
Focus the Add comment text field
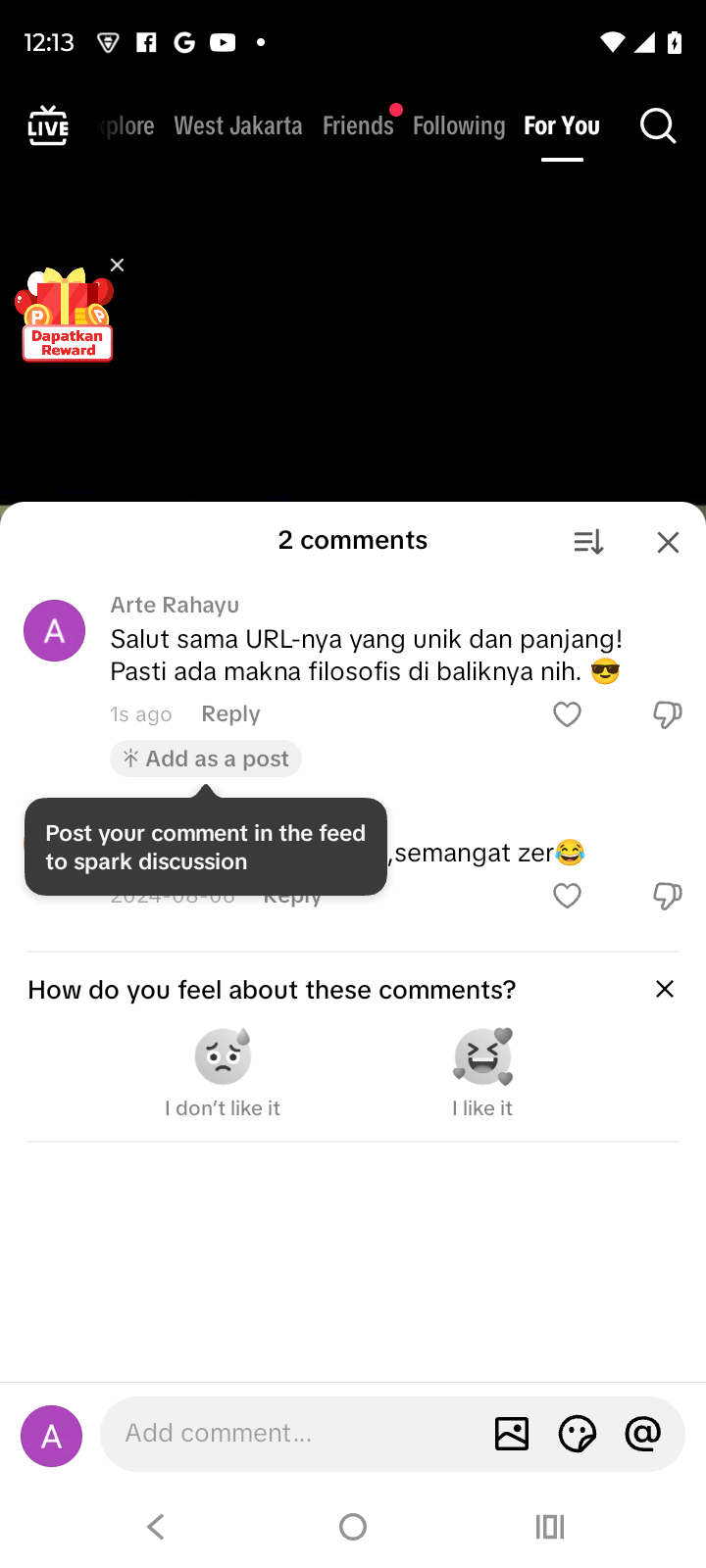point(294,1434)
